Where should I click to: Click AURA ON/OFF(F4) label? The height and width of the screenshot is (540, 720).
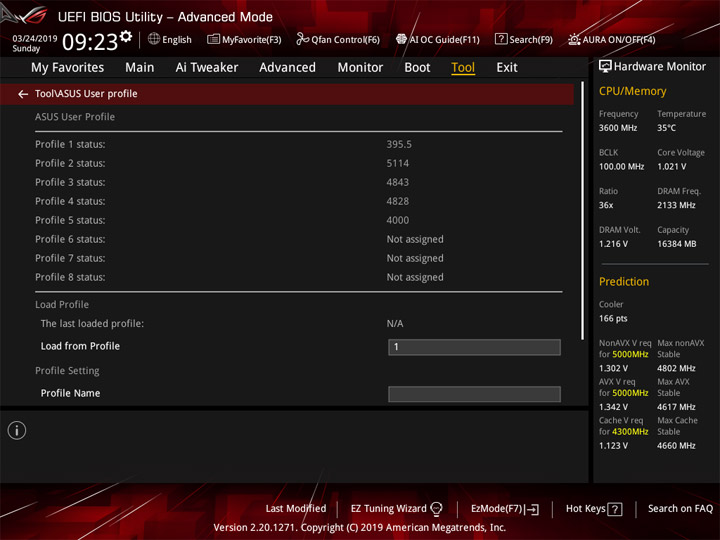(619, 39)
